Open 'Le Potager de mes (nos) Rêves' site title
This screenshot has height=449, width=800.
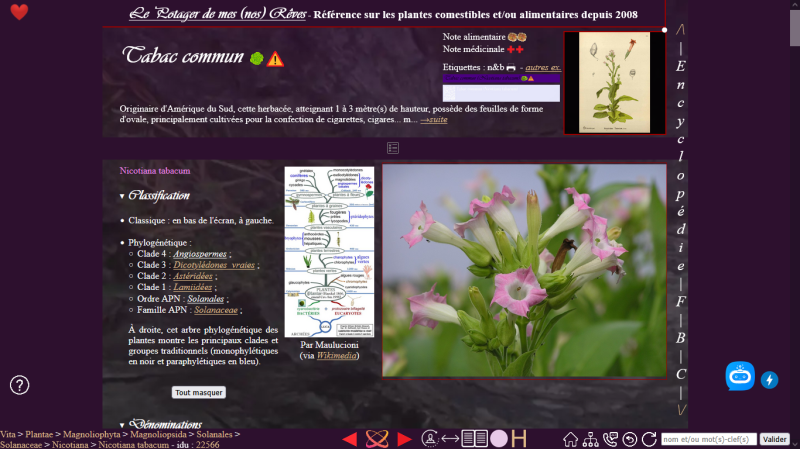tap(218, 14)
